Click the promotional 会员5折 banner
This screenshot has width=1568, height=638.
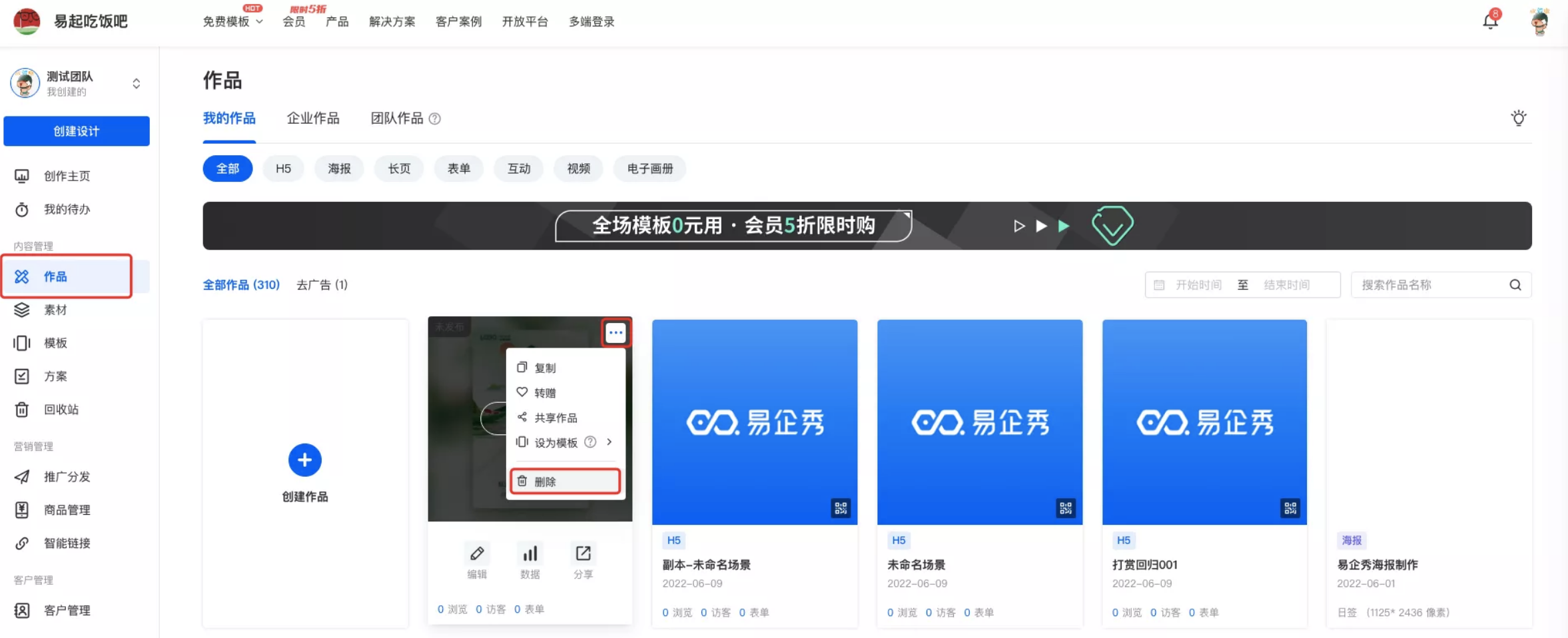(867, 226)
